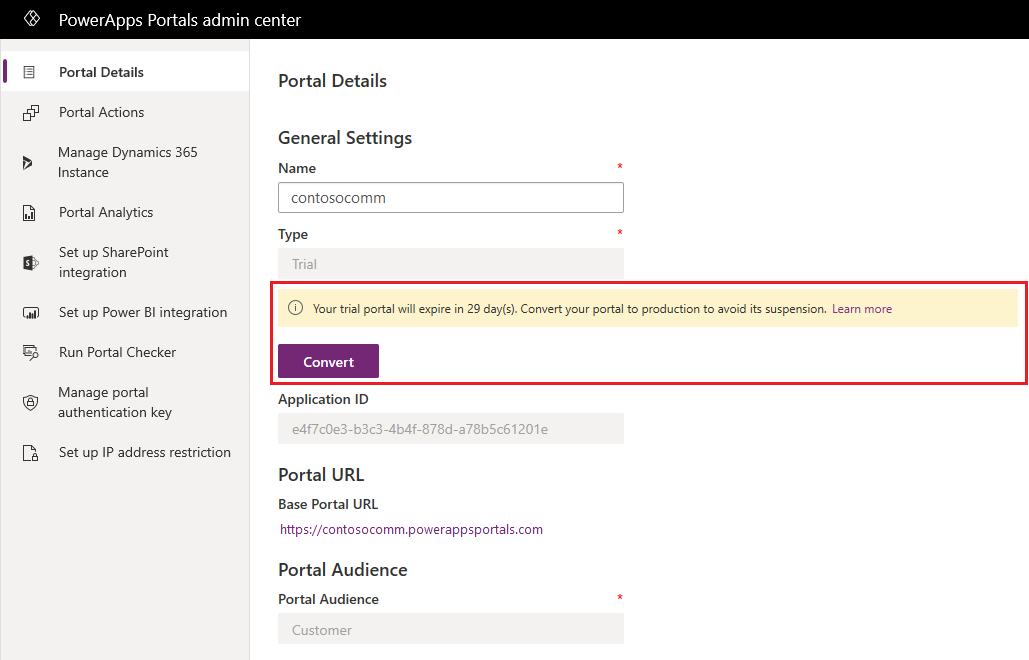The width and height of the screenshot is (1029, 660).
Task: Click the Portal Analytics chart icon
Action: tap(29, 213)
